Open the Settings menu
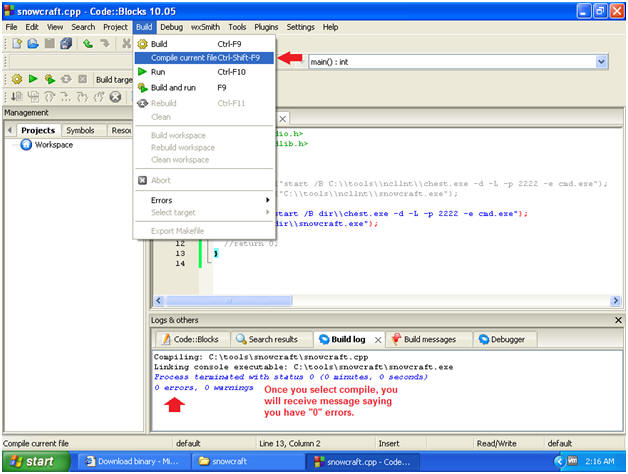 pos(300,27)
